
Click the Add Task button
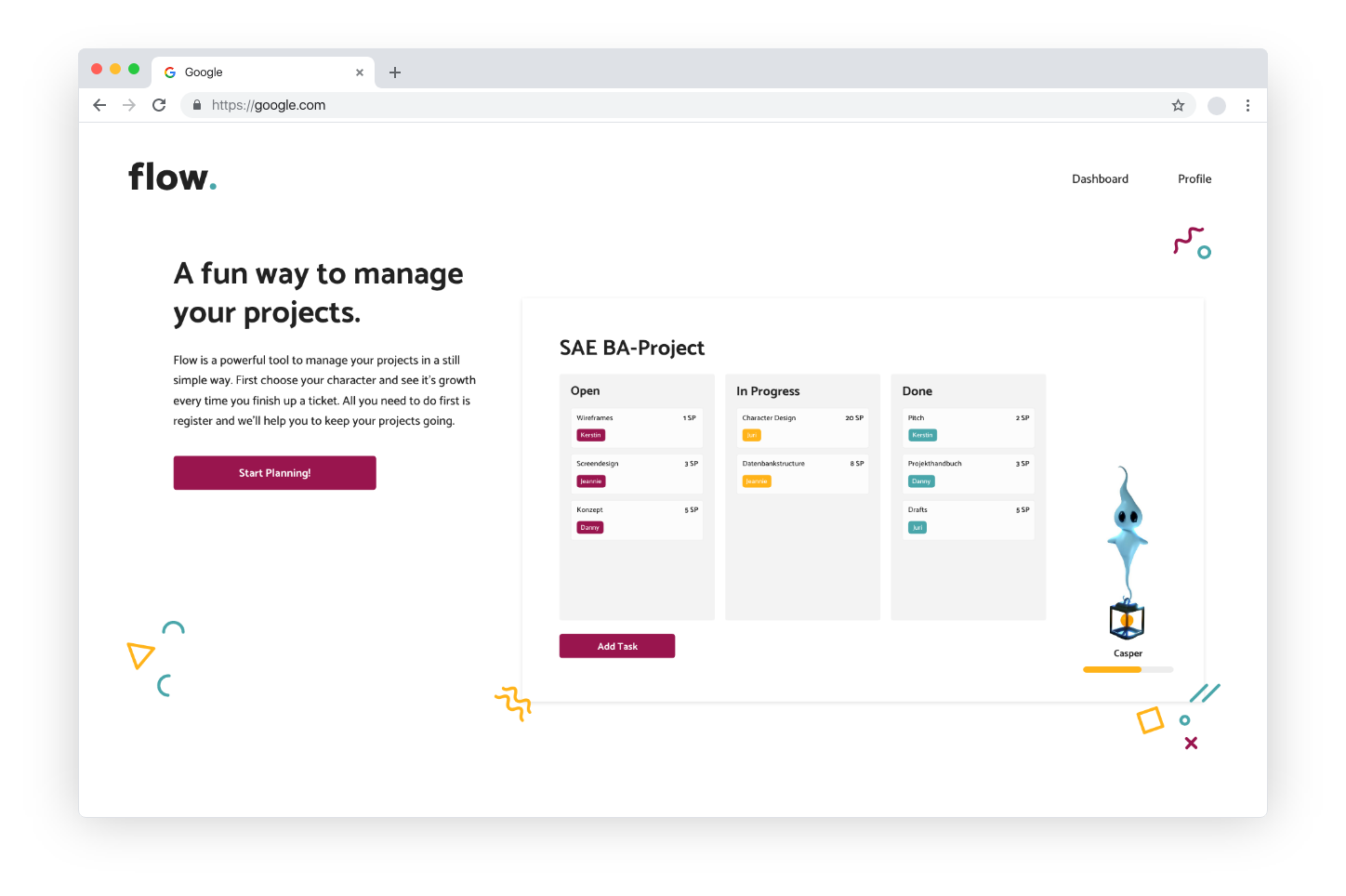click(x=617, y=646)
